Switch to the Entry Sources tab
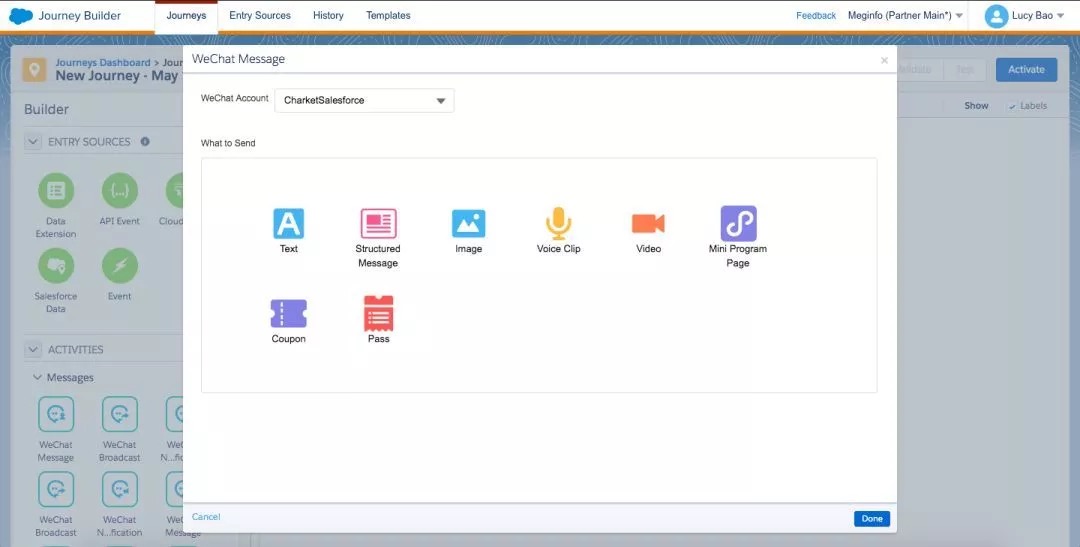The image size is (1080, 547). (260, 15)
